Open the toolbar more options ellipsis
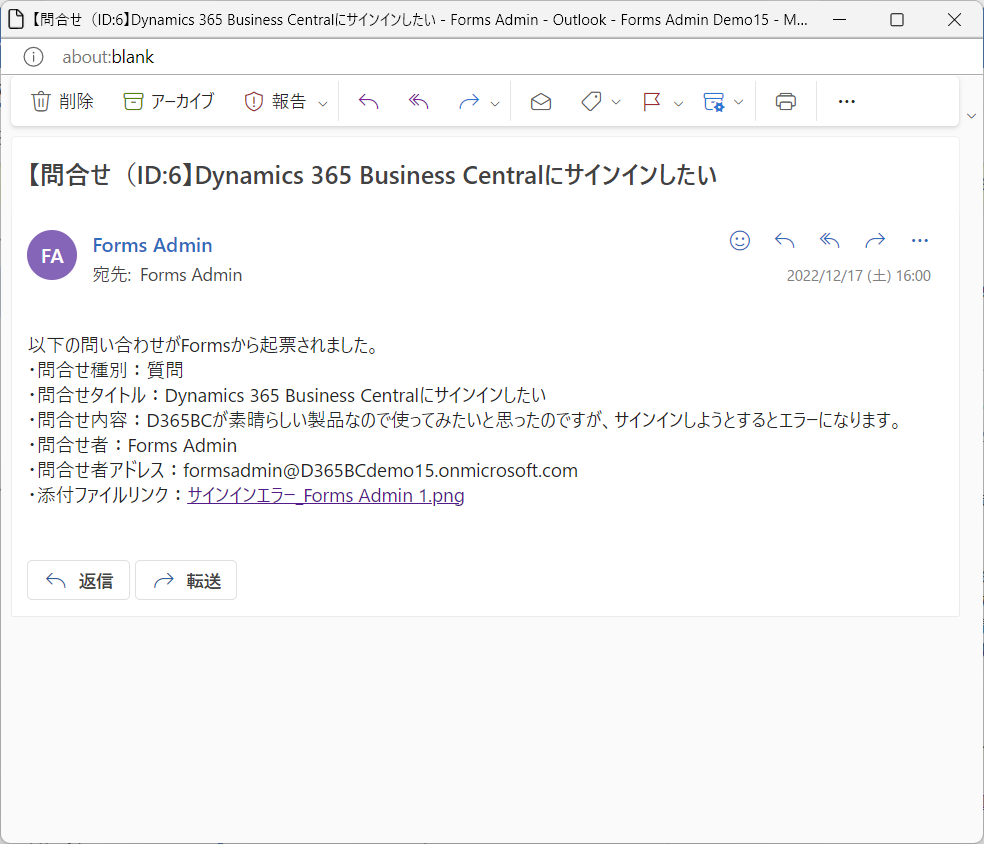 tap(847, 102)
